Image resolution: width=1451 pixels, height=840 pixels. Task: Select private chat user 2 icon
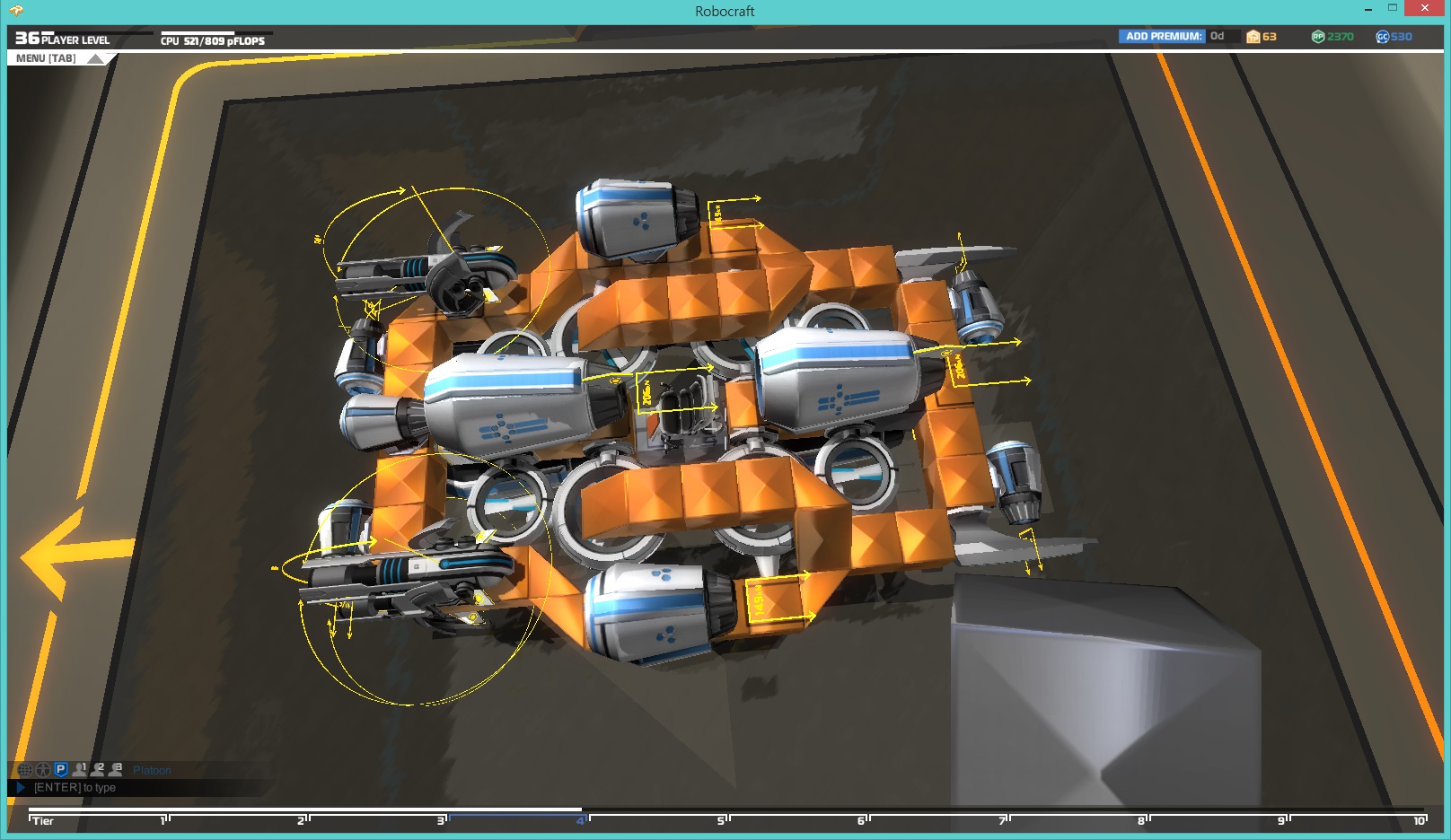coord(98,769)
